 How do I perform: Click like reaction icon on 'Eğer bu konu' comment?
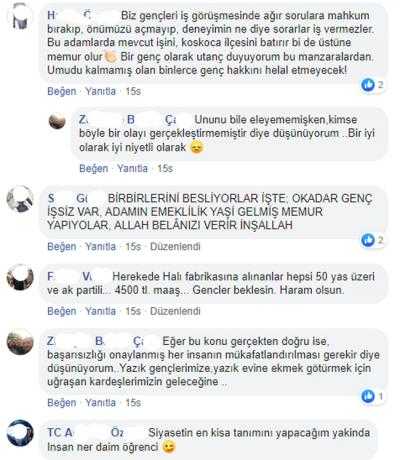click(x=368, y=396)
